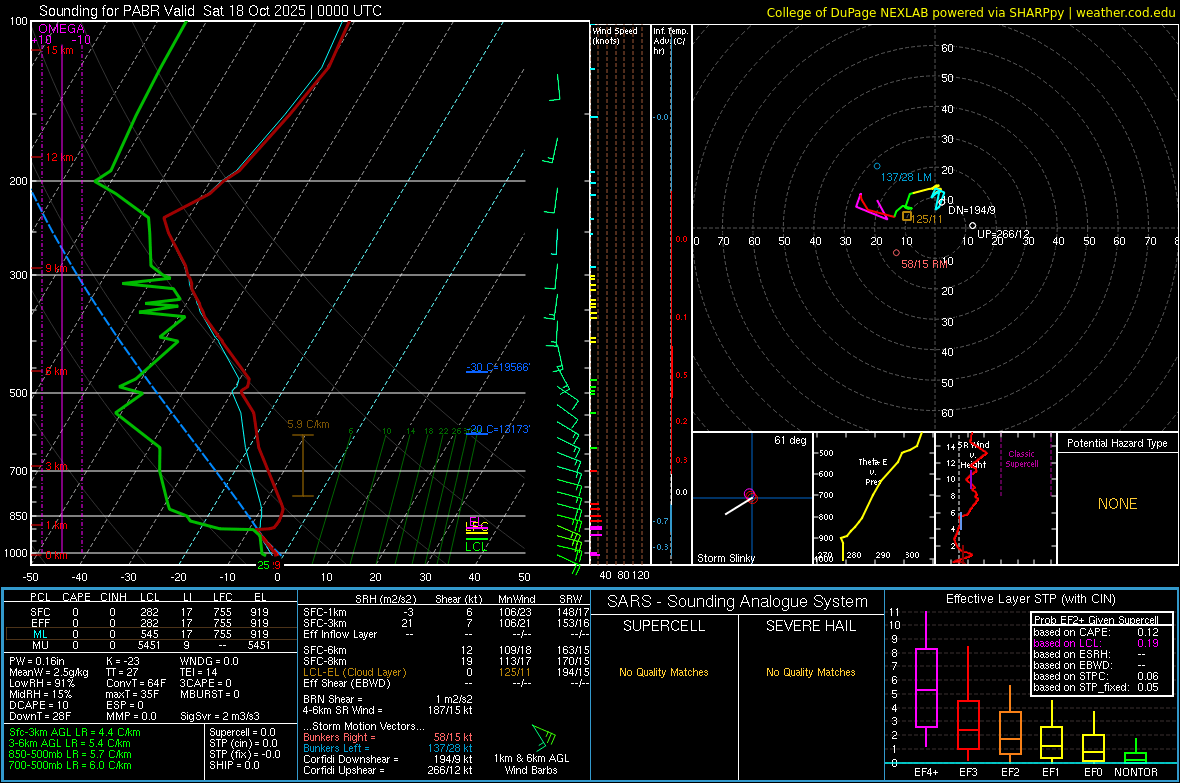Viewport: 1180px width, 783px height.
Task: Click the 5.9 C/km lapse rate label
Action: pos(309,424)
